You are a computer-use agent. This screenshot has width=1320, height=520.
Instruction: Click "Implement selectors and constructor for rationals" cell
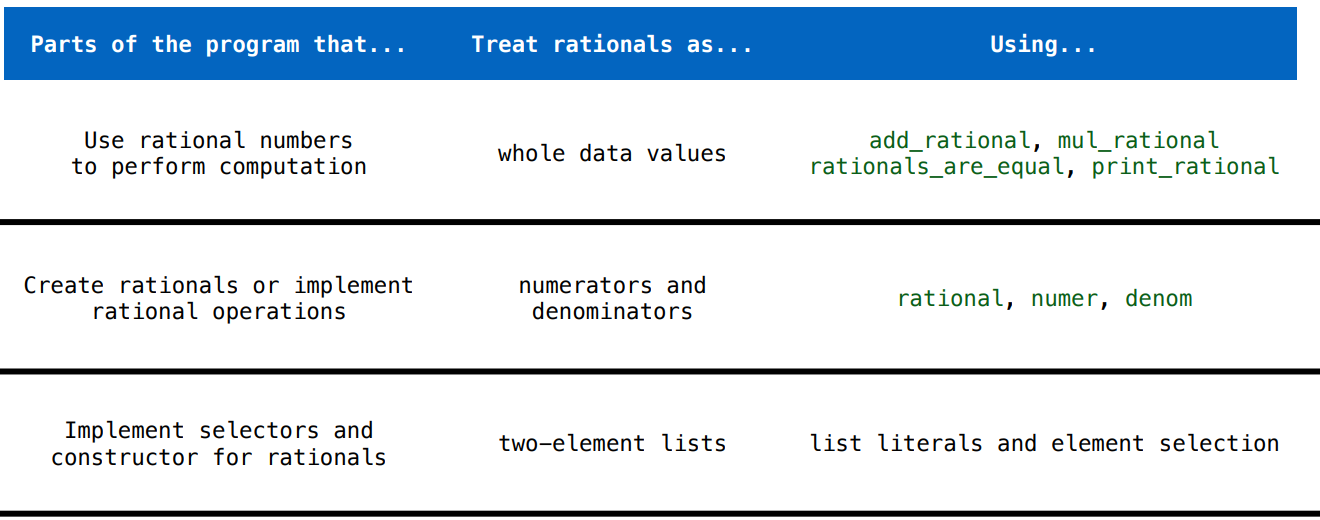(218, 444)
